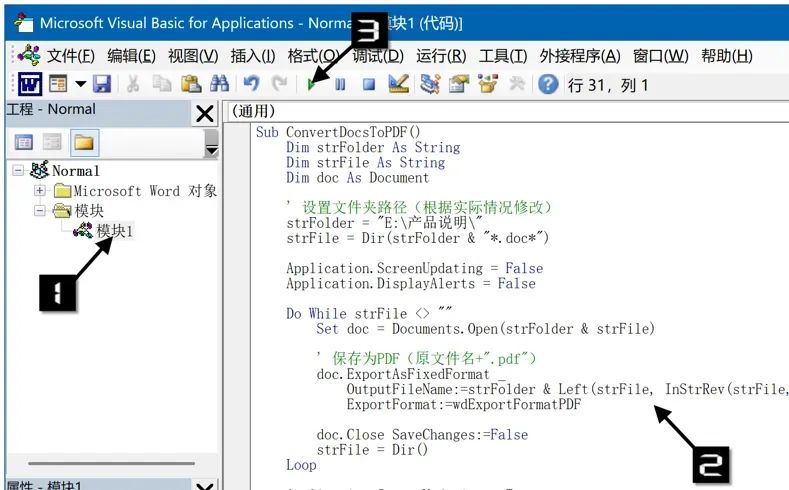Toggle Folders view in project panel

(84, 143)
